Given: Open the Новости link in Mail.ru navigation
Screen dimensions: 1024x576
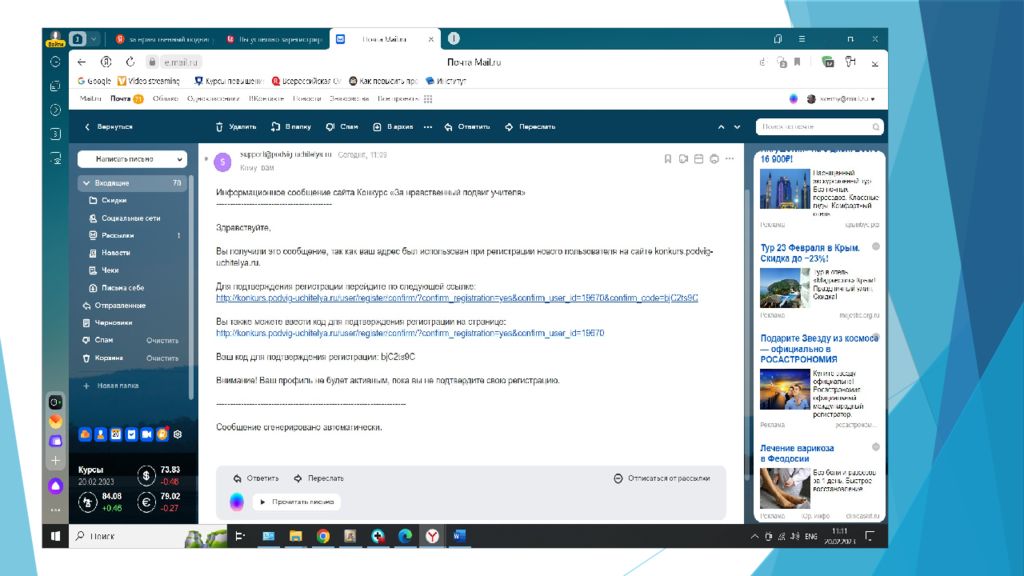Looking at the screenshot, I should 306,99.
